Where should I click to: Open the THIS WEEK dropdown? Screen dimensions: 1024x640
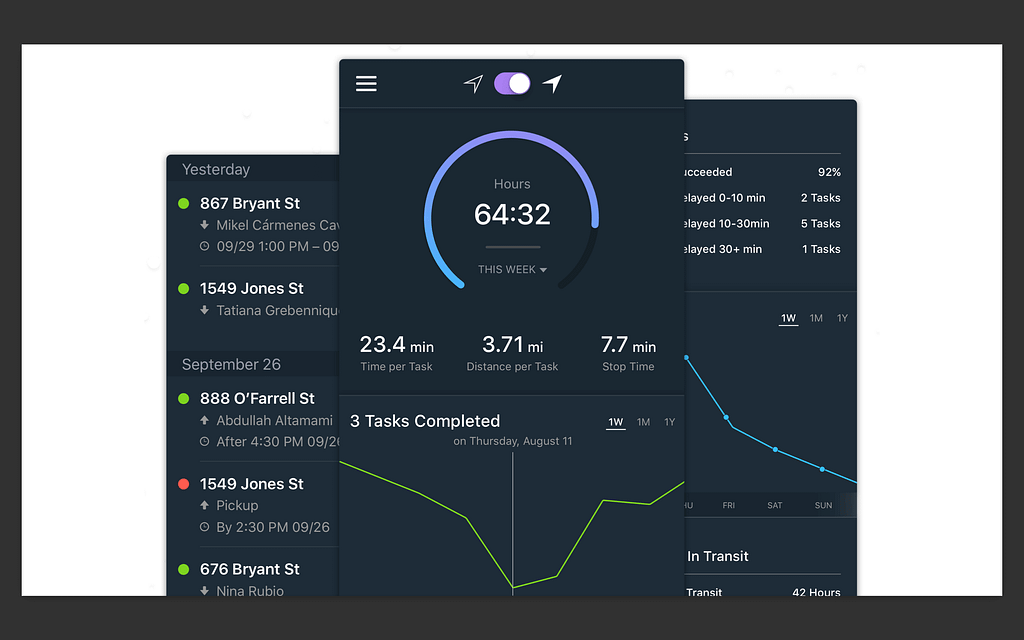[x=512, y=269]
